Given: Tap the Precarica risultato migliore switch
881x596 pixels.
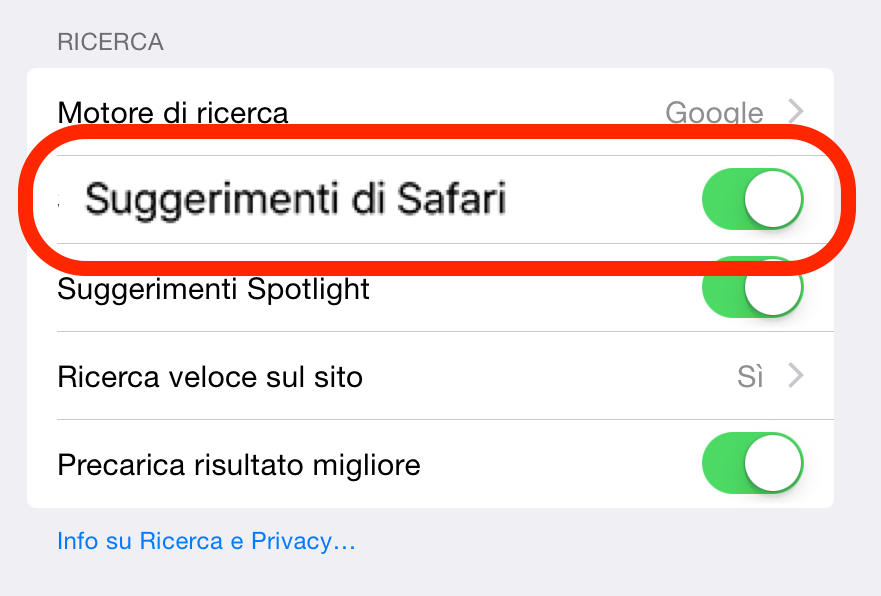Looking at the screenshot, I should tap(751, 463).
